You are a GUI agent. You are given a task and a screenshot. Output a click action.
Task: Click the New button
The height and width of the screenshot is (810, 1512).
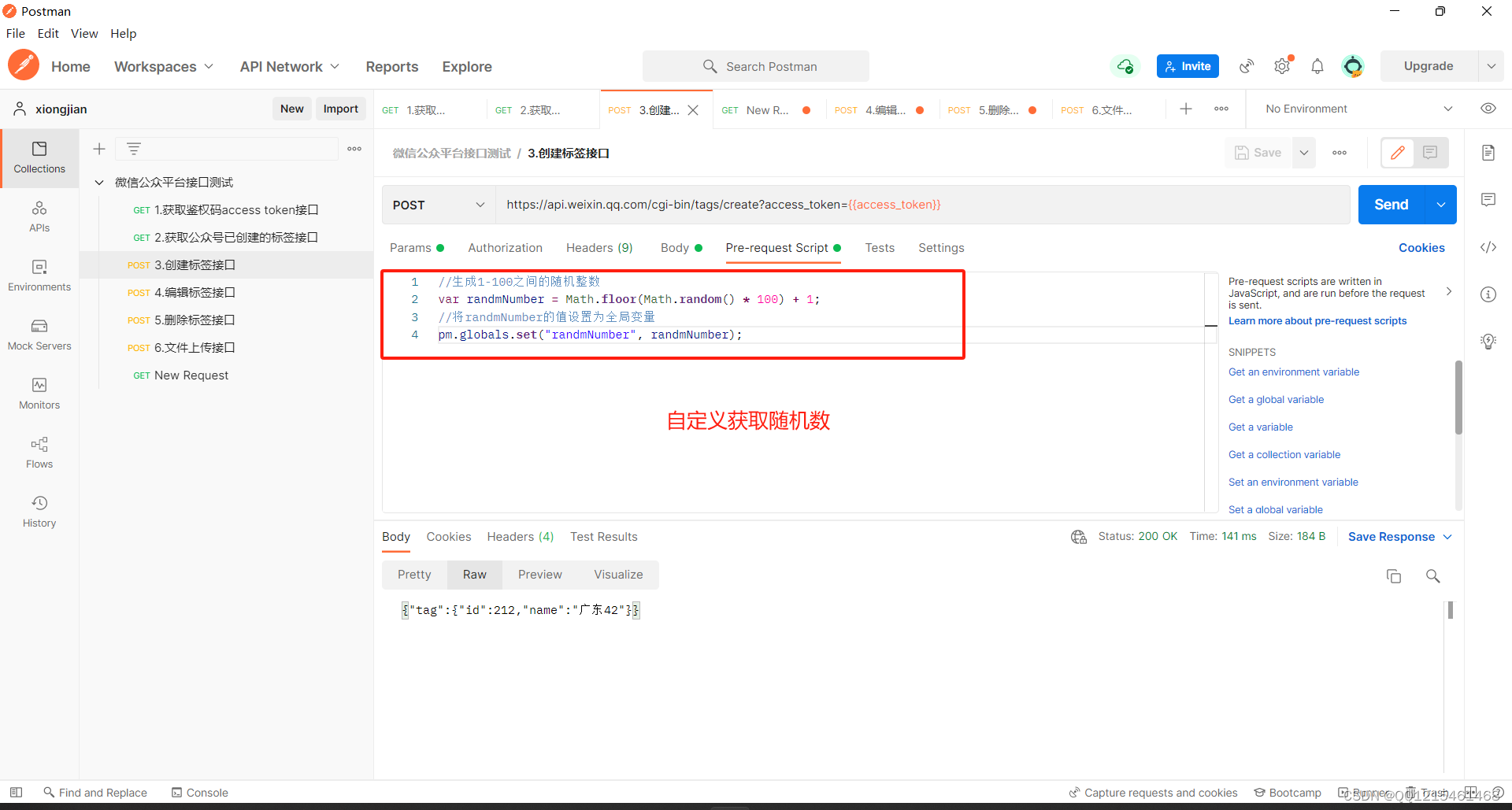pos(292,109)
